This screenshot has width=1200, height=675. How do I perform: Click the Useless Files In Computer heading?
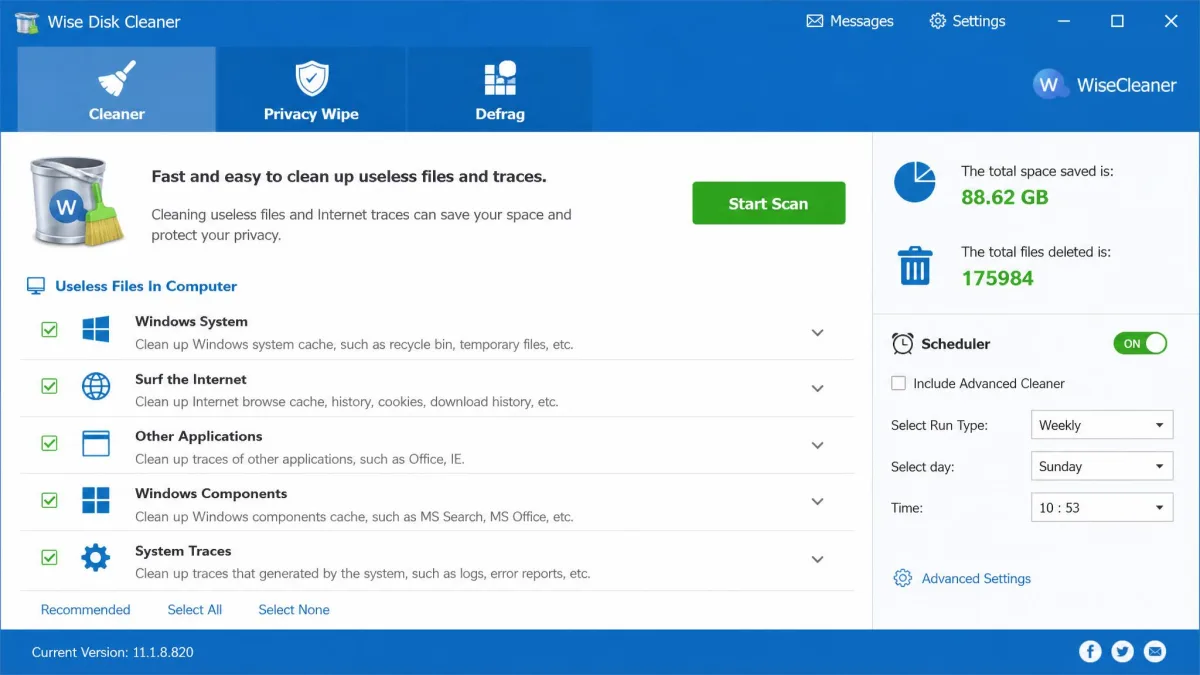pyautogui.click(x=146, y=286)
